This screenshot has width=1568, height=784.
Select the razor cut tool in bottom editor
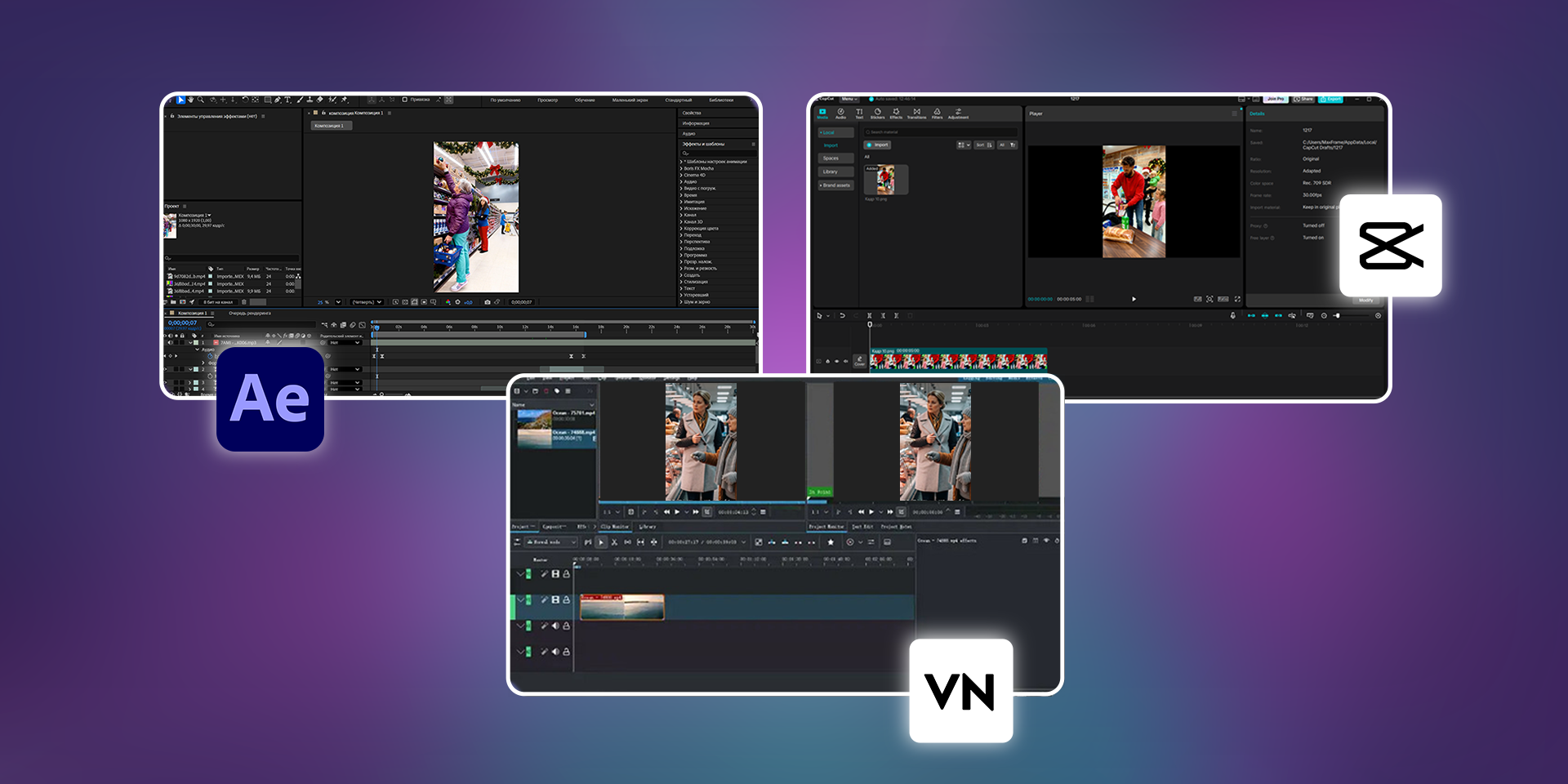pyautogui.click(x=614, y=542)
